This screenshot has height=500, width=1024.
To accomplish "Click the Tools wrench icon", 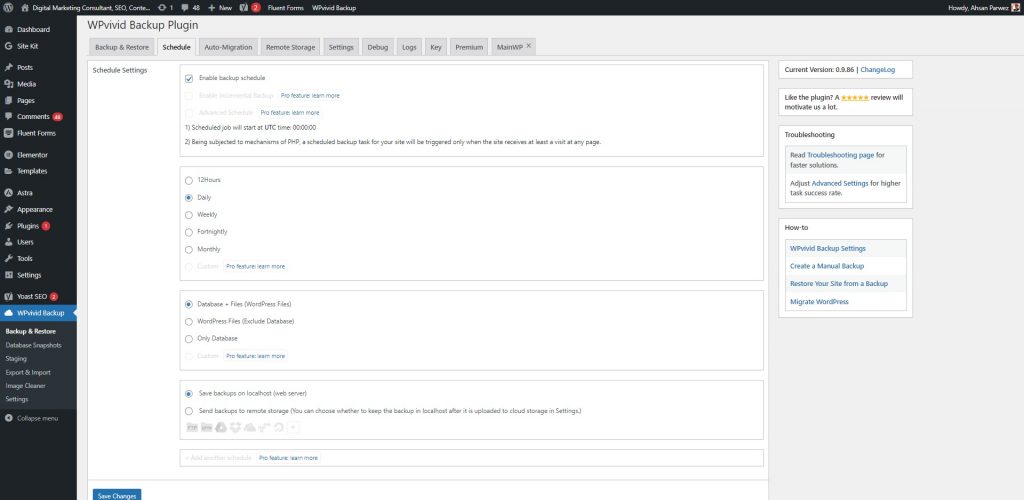I will (x=8, y=258).
